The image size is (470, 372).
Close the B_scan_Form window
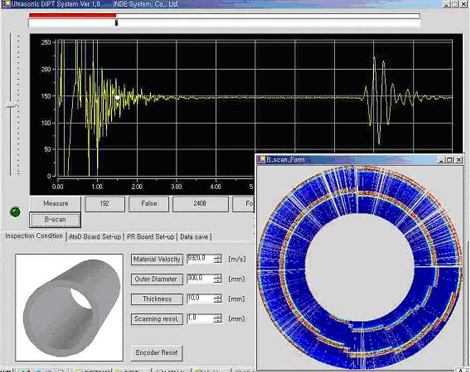tap(459, 160)
